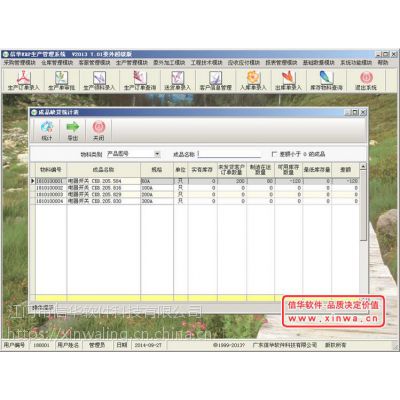Open the 帮助 menu

(x=383, y=63)
